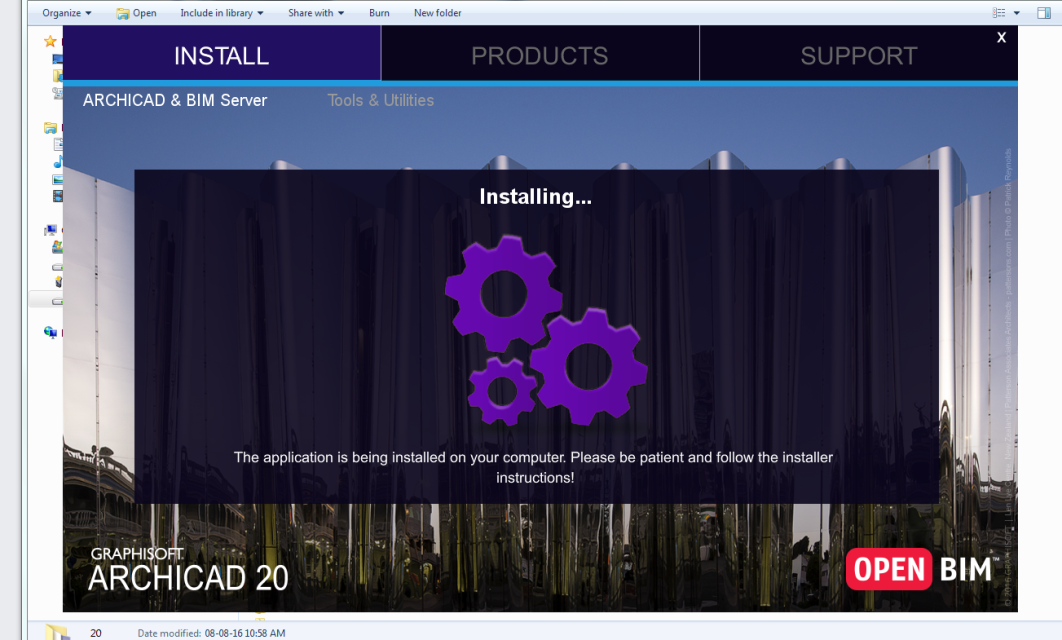Close the ARCHICAD installer with X
Screen dimensions: 1062x640
1001,37
